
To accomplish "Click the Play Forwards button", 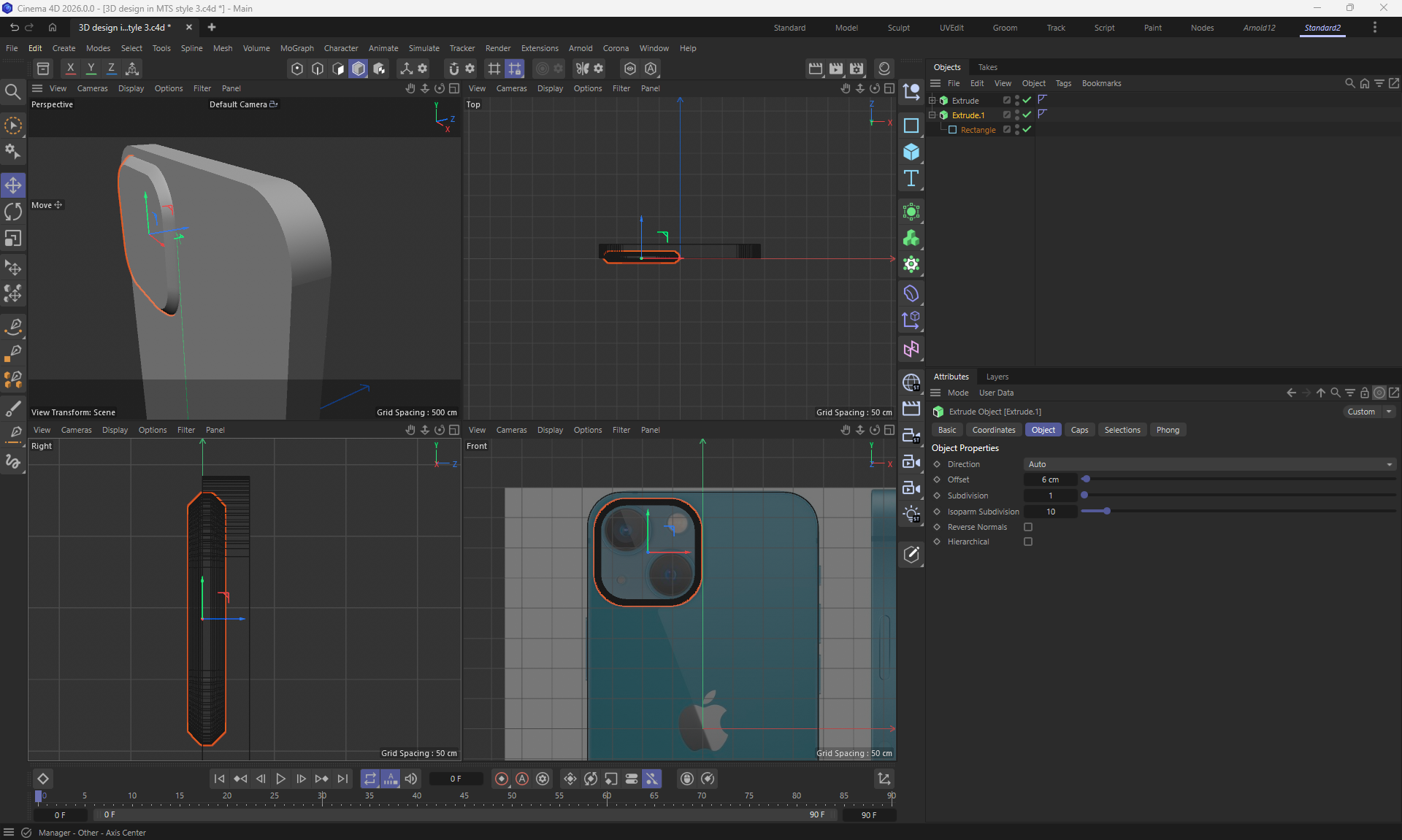I will tap(280, 779).
